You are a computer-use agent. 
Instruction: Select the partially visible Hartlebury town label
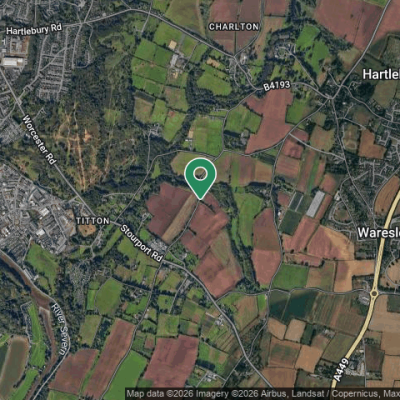(381, 74)
